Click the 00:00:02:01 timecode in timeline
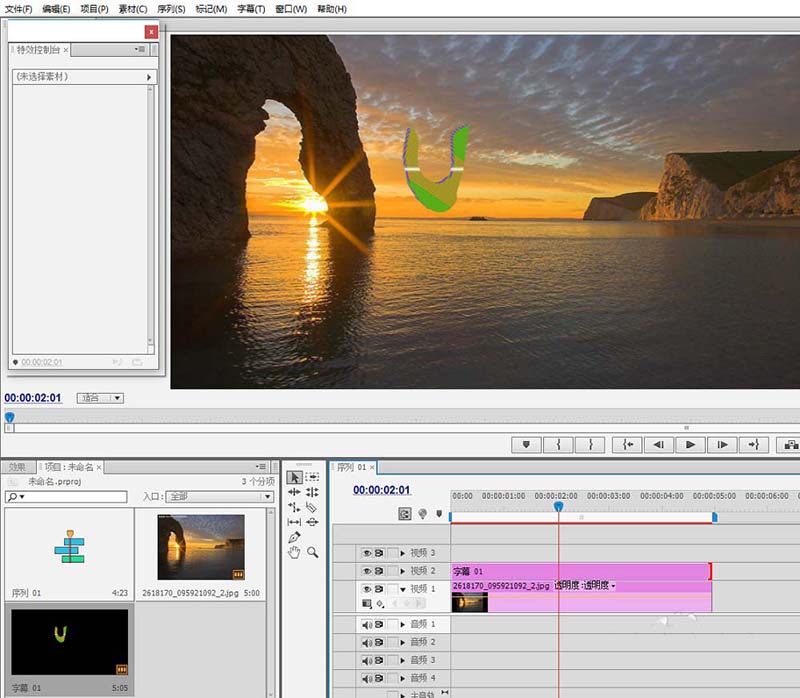 (381, 490)
